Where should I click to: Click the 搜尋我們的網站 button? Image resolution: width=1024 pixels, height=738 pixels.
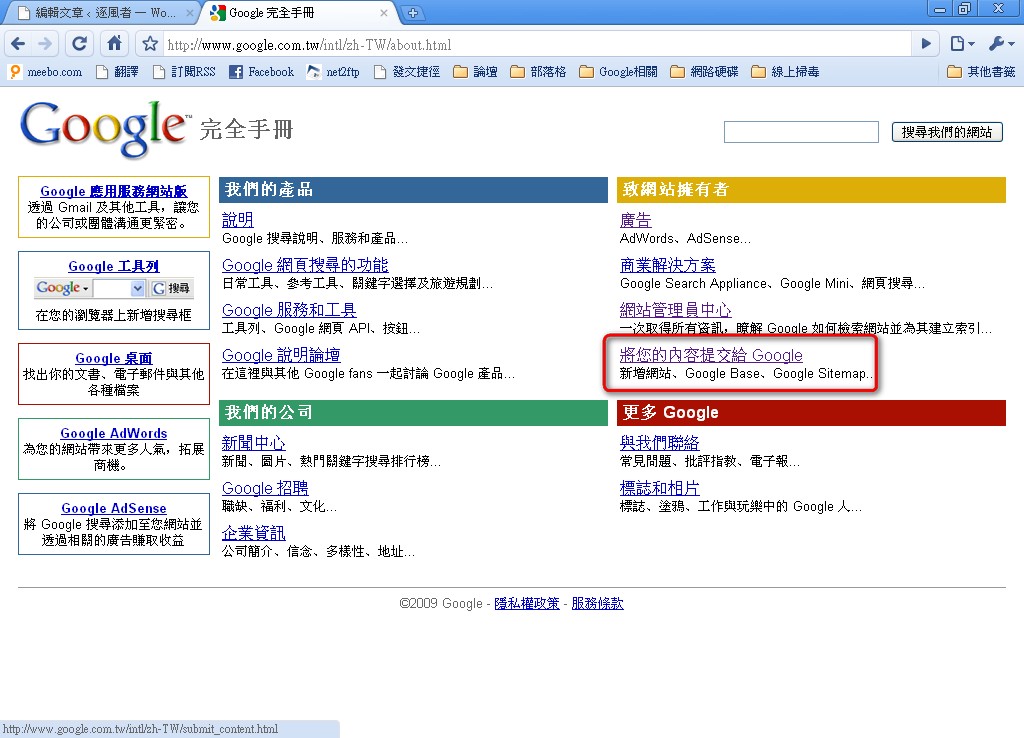click(947, 132)
